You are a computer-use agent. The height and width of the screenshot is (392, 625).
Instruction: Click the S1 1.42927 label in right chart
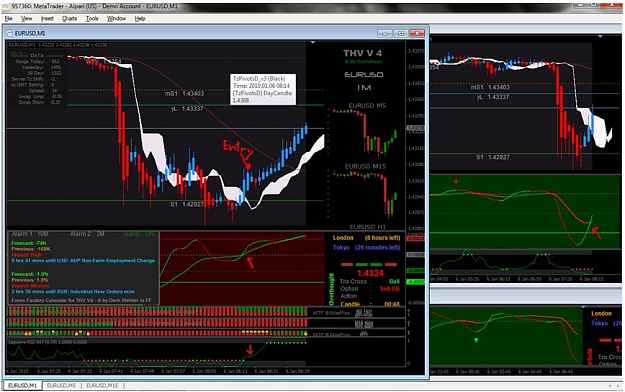pos(493,157)
